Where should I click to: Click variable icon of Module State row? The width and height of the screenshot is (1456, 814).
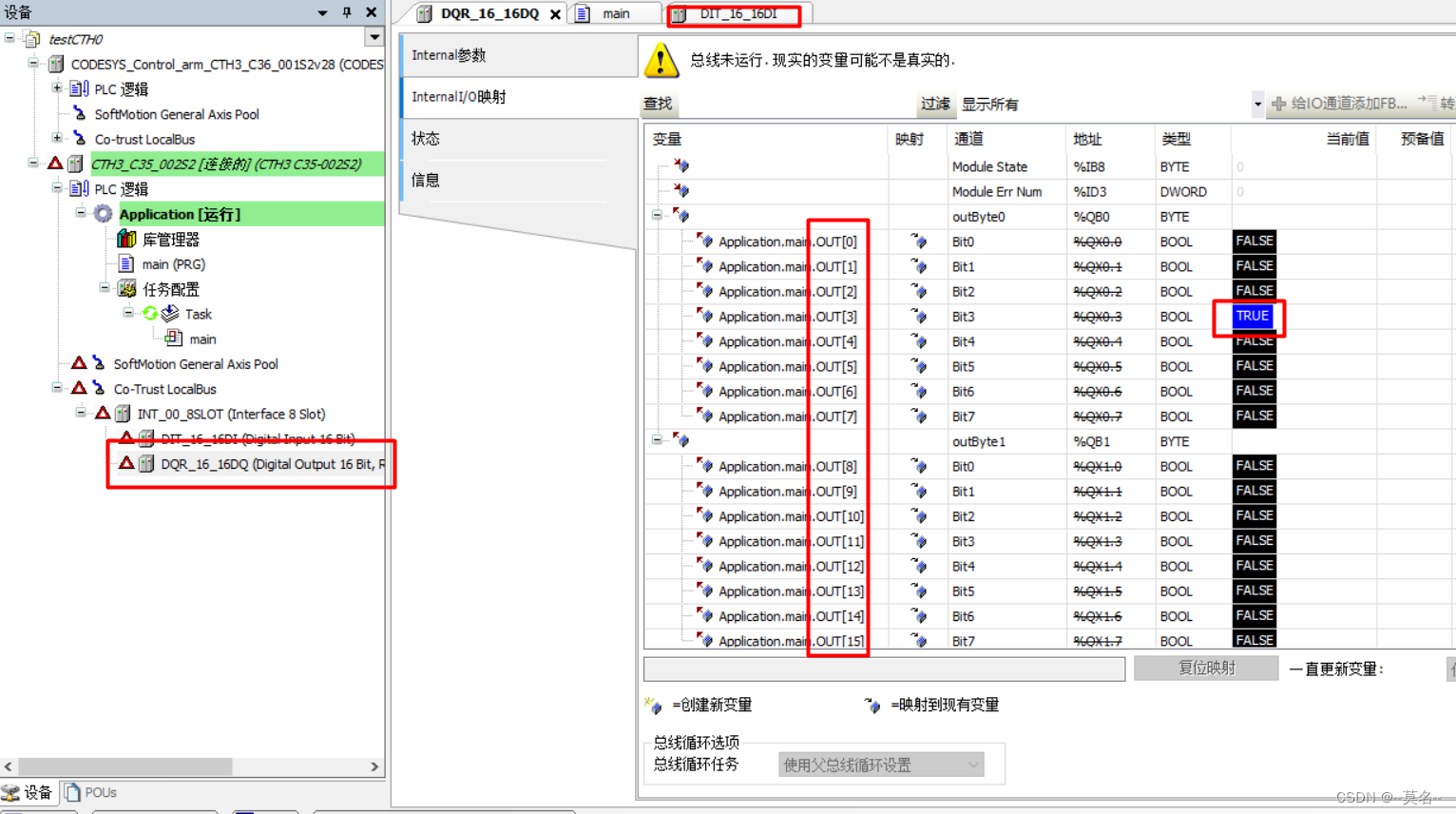click(x=681, y=166)
